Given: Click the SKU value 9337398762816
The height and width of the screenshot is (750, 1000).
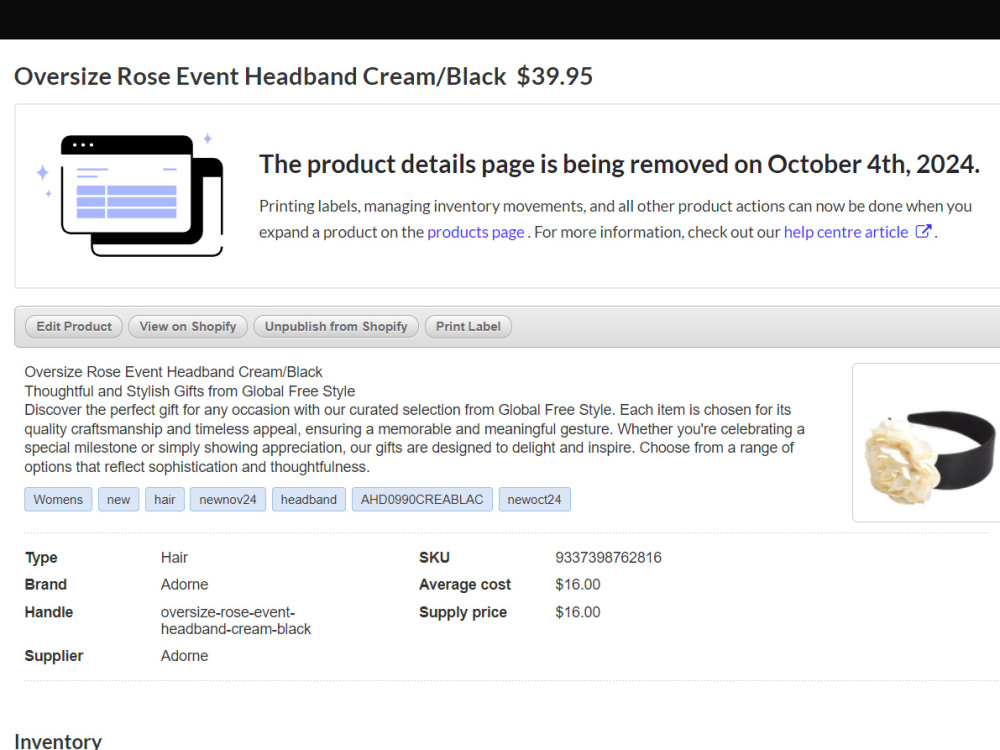Looking at the screenshot, I should (608, 557).
